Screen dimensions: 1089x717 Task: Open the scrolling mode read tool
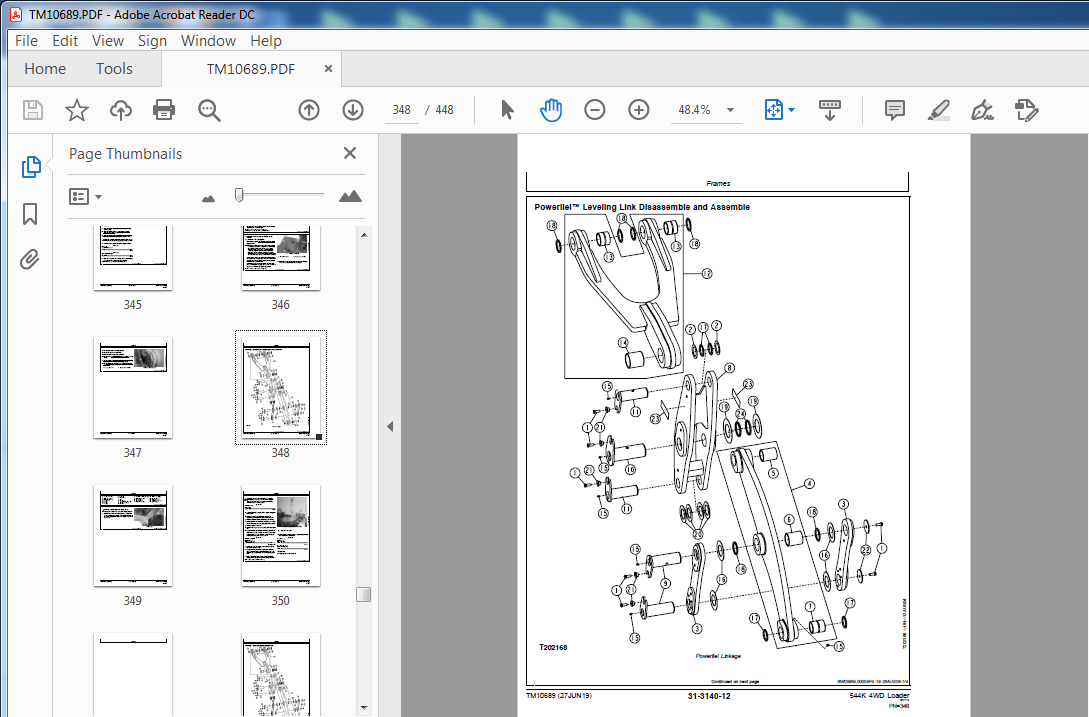829,110
